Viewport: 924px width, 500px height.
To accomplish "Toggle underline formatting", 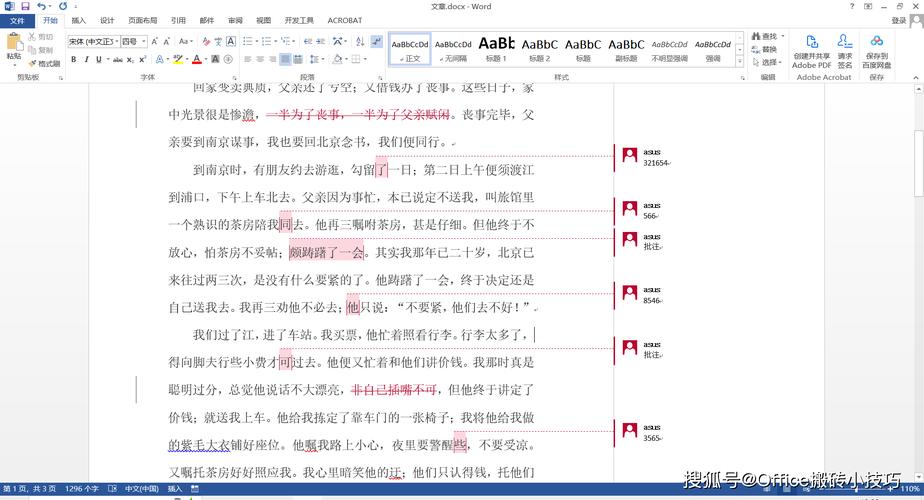I will (x=98, y=60).
